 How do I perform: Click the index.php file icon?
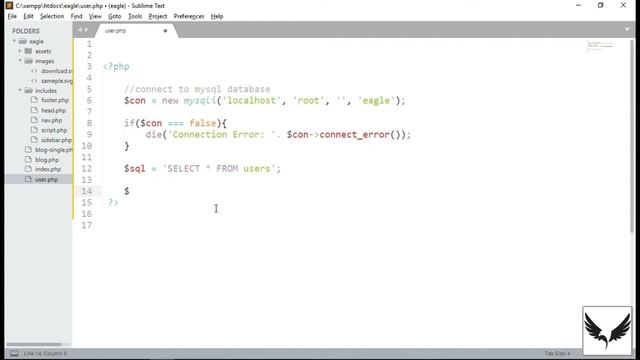click(x=28, y=169)
